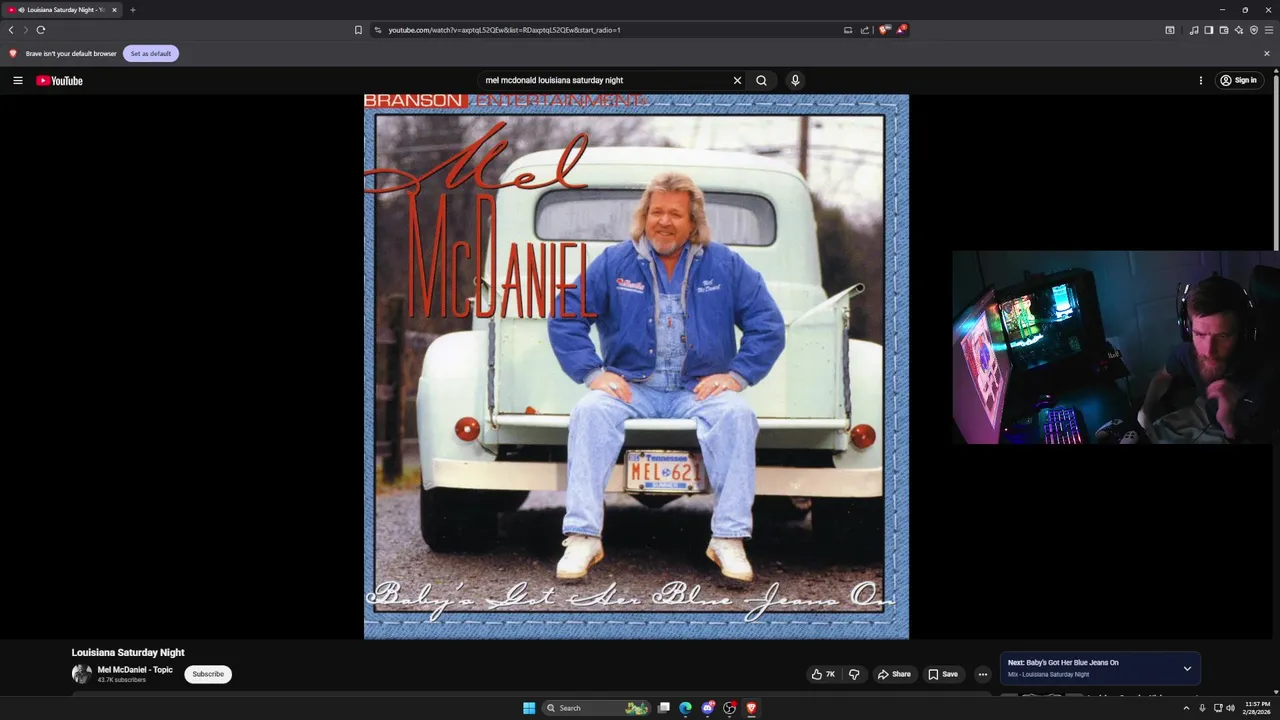The width and height of the screenshot is (1280, 720).
Task: Select the Louisiana Saturday Night tab
Action: tap(62, 10)
